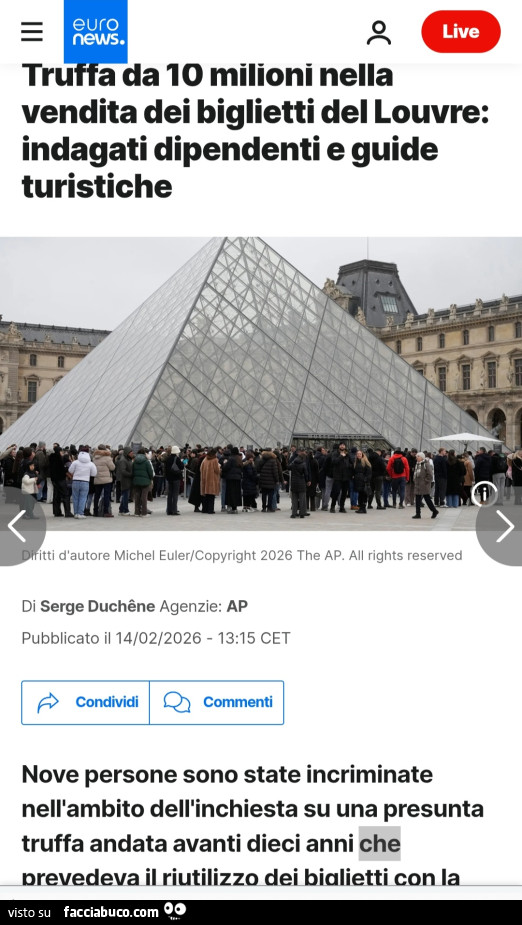Click the AP agency name
Viewport: 522px width, 925px height.
click(237, 606)
